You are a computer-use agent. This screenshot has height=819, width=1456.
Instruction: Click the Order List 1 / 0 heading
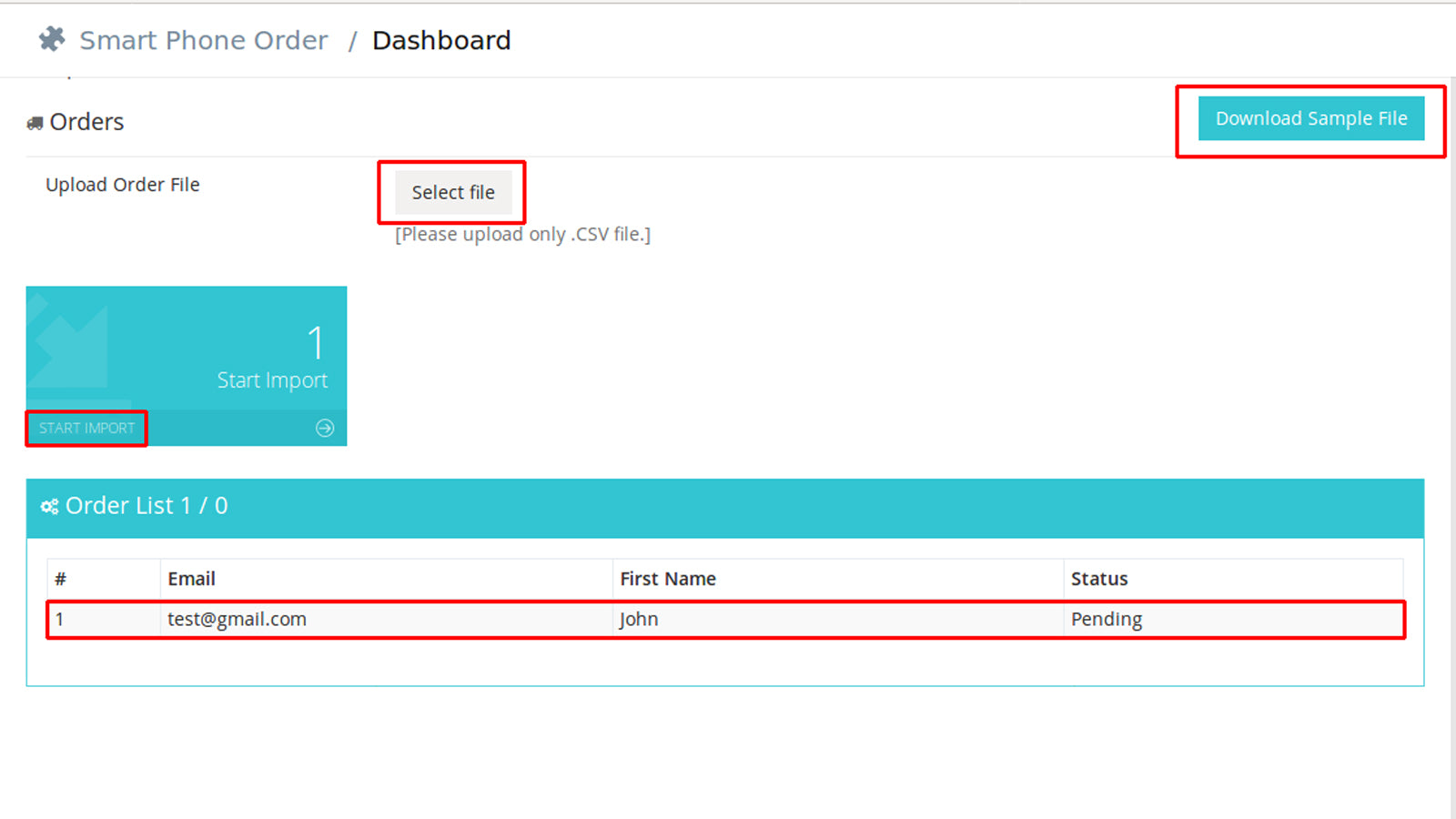[x=147, y=506]
